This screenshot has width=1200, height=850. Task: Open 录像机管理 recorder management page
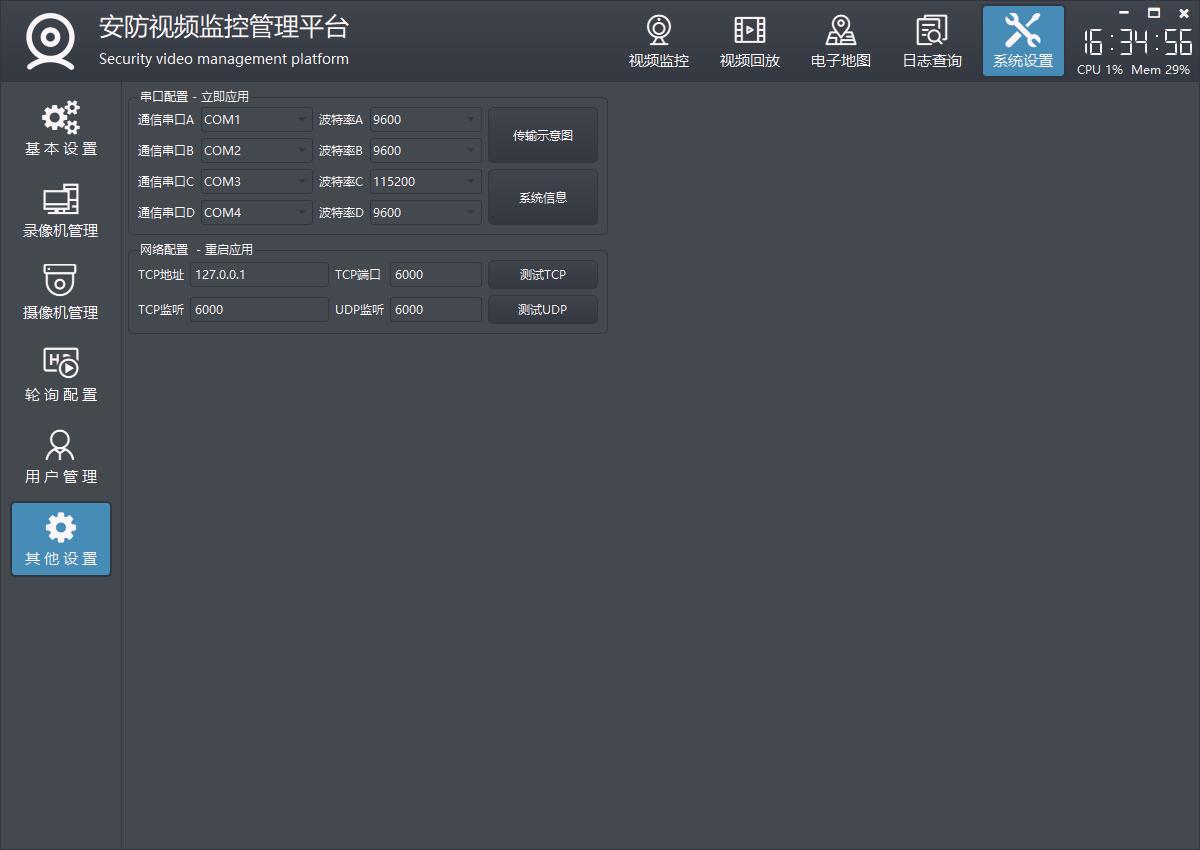click(x=61, y=212)
